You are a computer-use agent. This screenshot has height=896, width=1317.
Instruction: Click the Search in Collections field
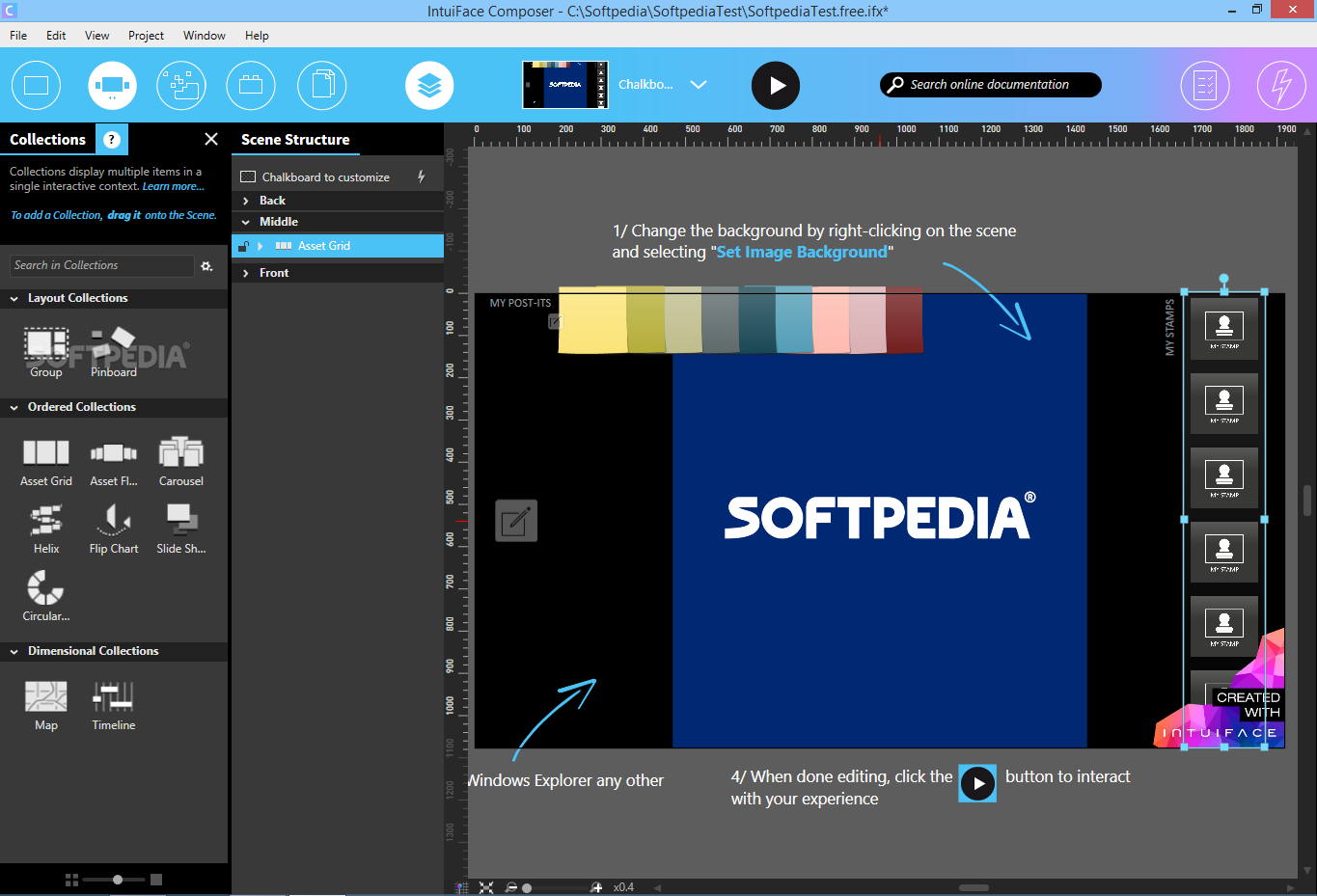pyautogui.click(x=101, y=265)
